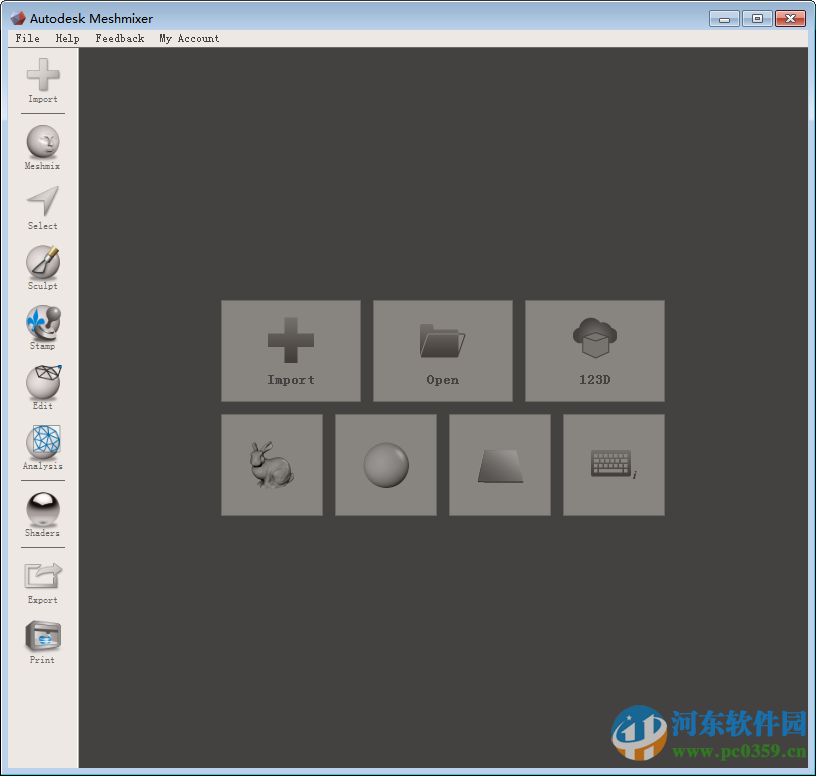Open the My Account menu
This screenshot has height=776, width=816.
[x=189, y=38]
